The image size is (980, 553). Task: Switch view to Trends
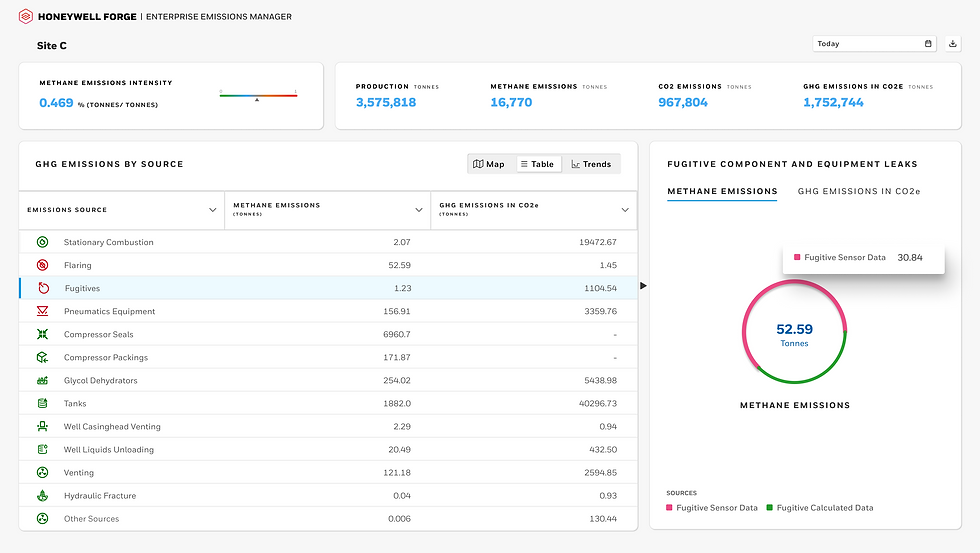point(591,164)
